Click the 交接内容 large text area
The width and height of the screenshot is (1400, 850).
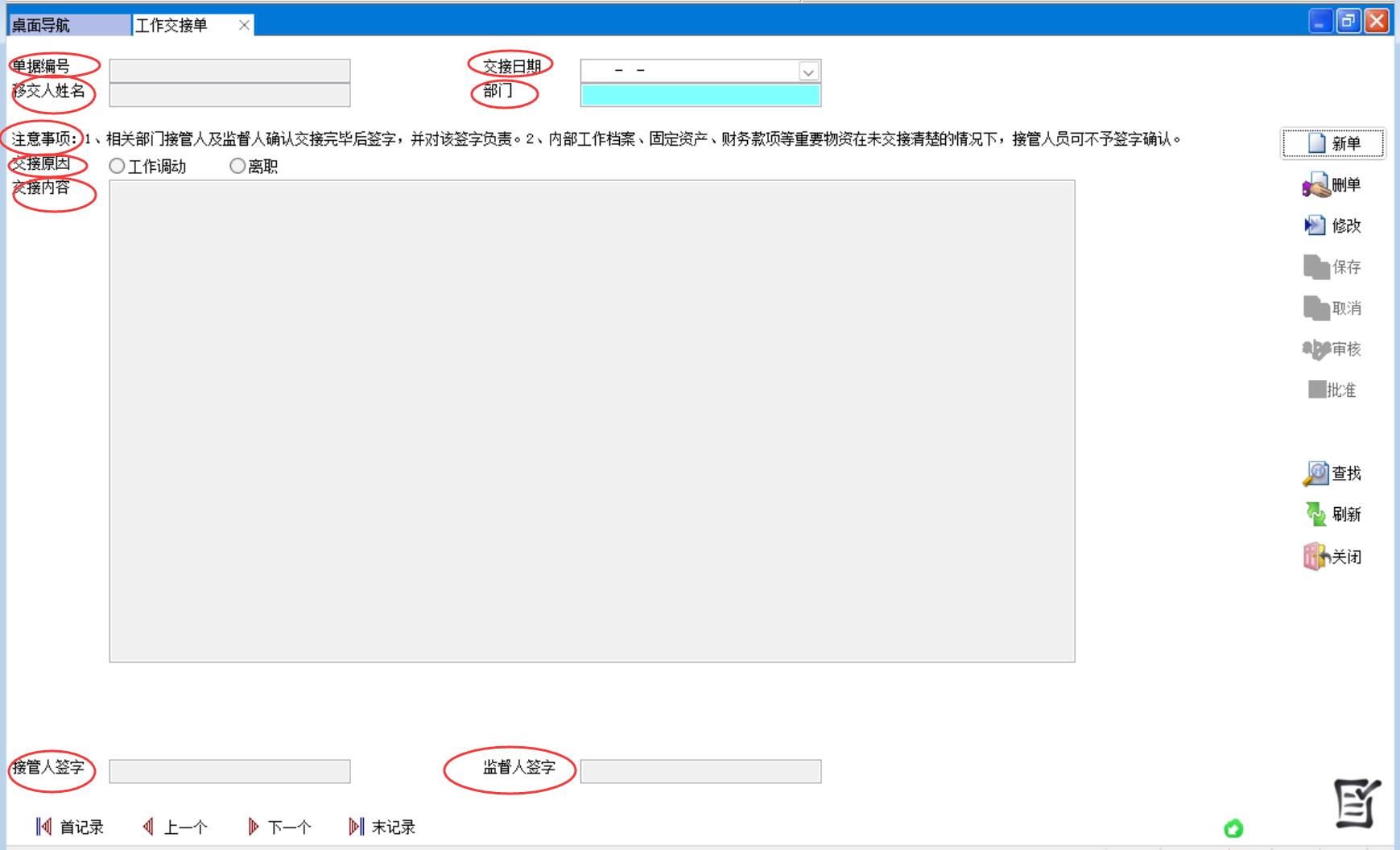(592, 421)
